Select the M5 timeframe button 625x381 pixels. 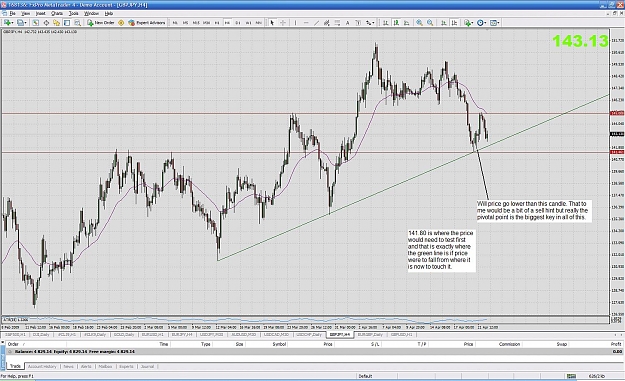coord(185,23)
